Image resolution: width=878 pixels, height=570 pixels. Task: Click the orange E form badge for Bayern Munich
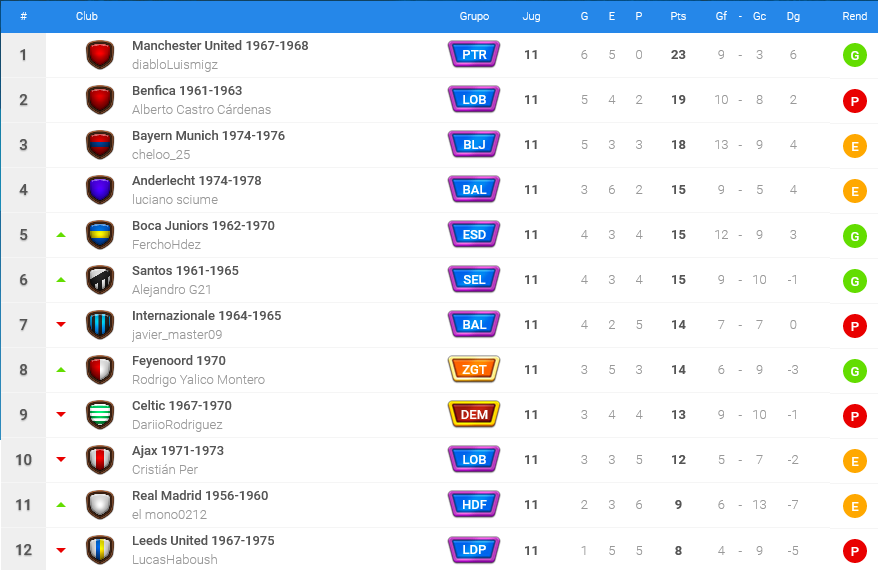(854, 146)
